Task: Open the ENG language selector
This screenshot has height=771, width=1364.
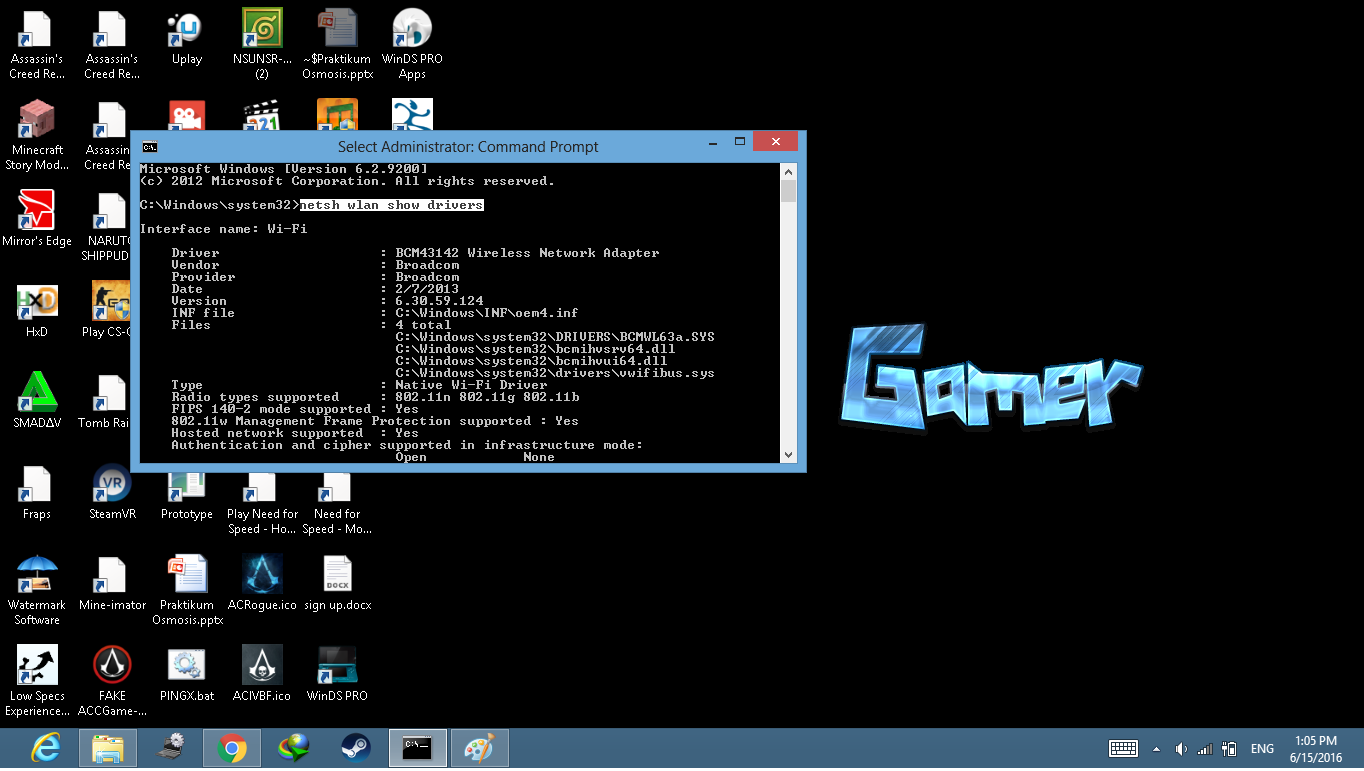Action: 1262,747
